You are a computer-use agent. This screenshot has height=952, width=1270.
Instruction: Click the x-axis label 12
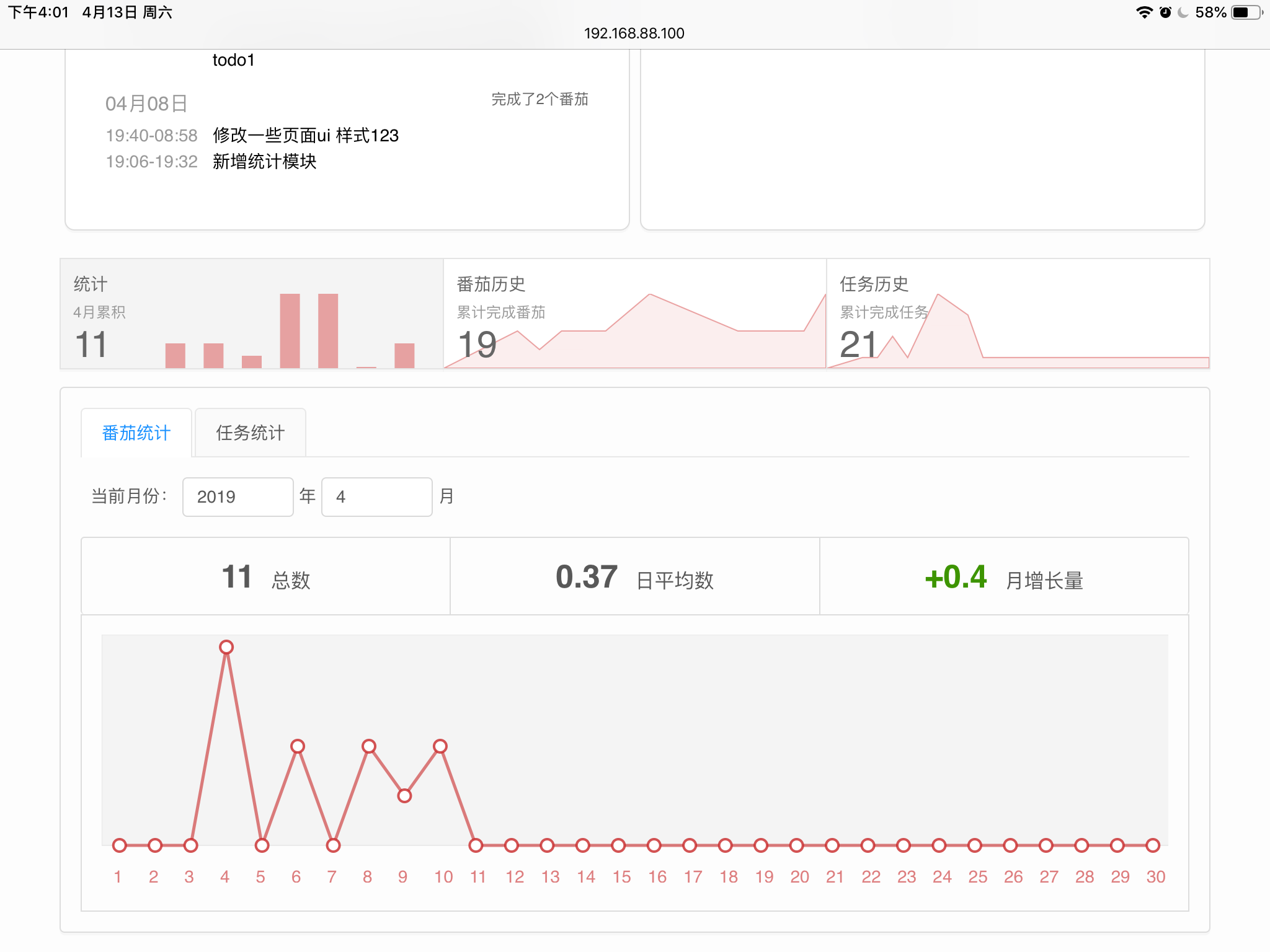coord(515,877)
